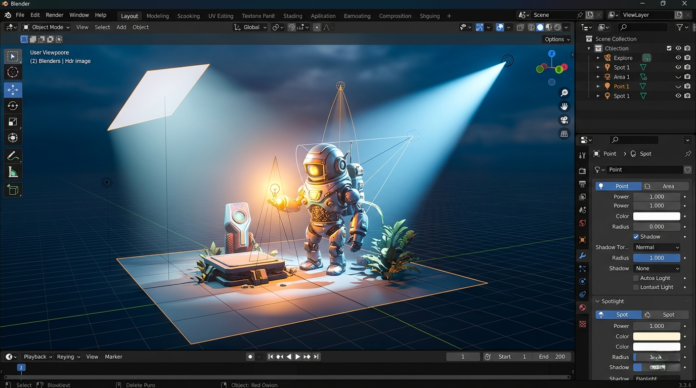Switch to the Modeling workspace tab
This screenshot has width=696, height=388.
click(158, 16)
